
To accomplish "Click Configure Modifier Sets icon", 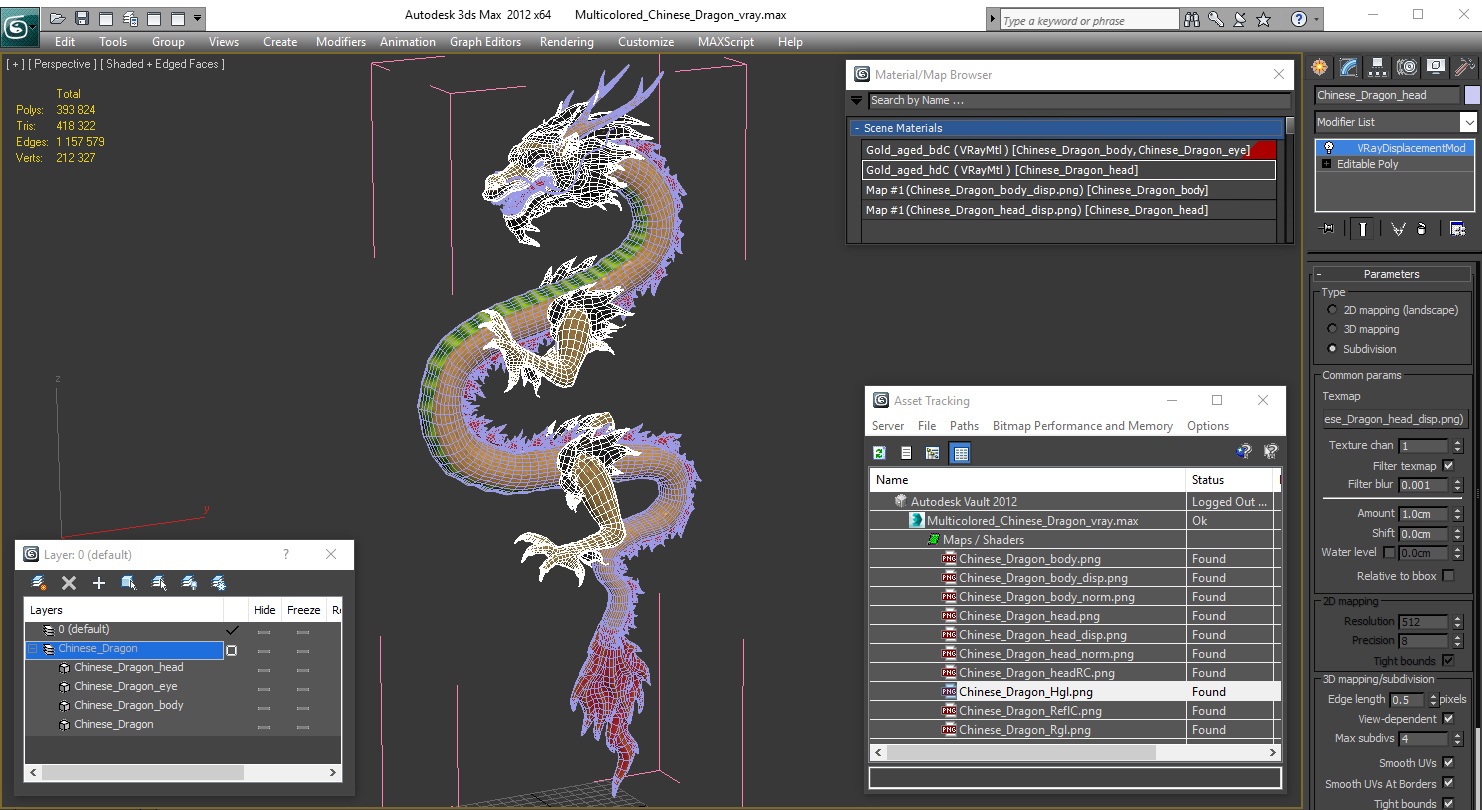I will 1457,229.
